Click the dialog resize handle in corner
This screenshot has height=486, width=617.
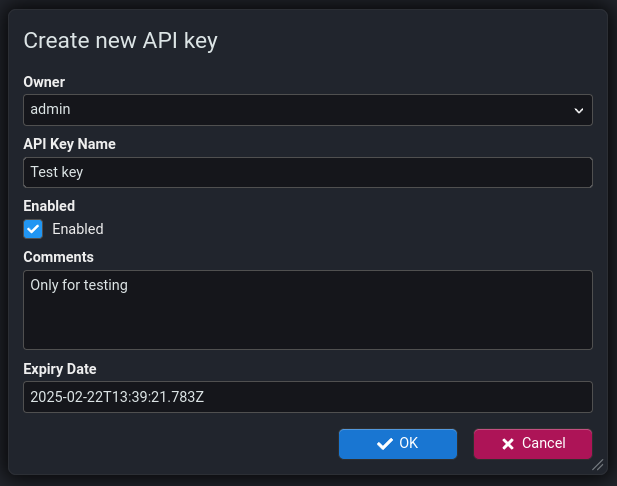coord(598,465)
